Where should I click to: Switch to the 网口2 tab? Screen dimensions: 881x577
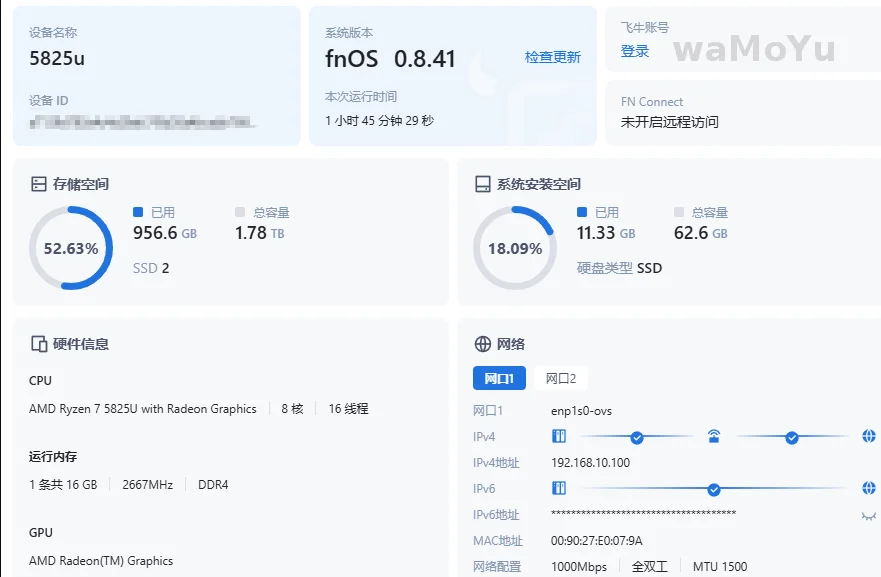(561, 378)
